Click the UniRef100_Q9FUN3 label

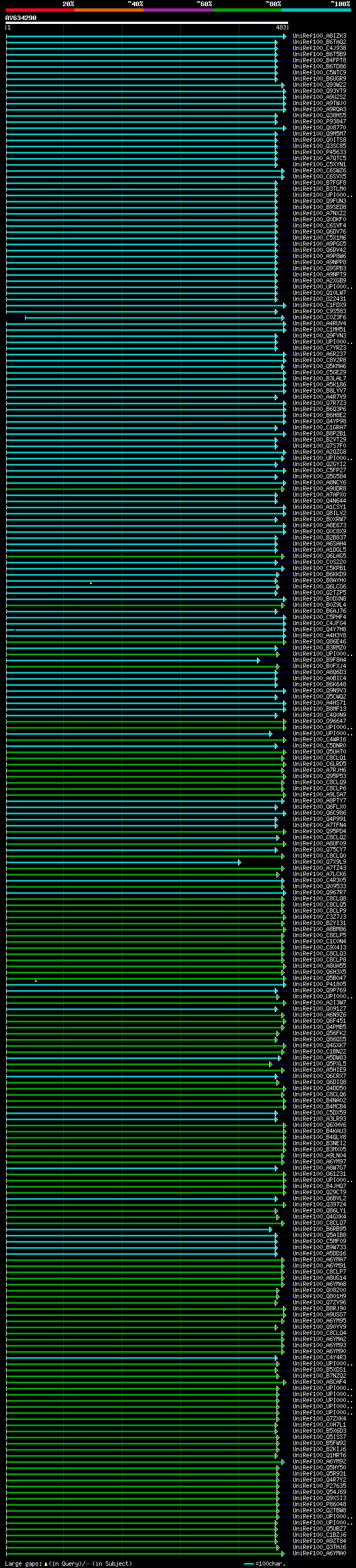tap(319, 201)
